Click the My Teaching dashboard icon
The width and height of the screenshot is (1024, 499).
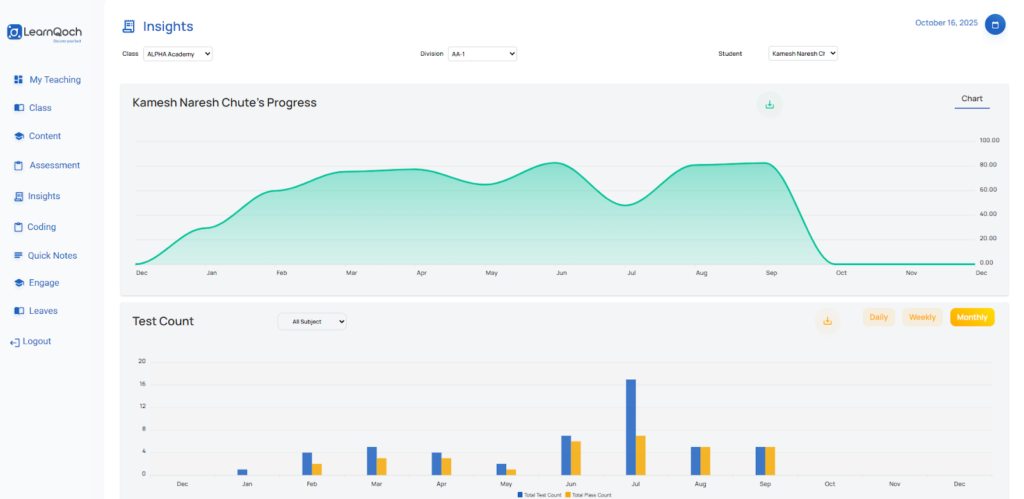click(18, 80)
